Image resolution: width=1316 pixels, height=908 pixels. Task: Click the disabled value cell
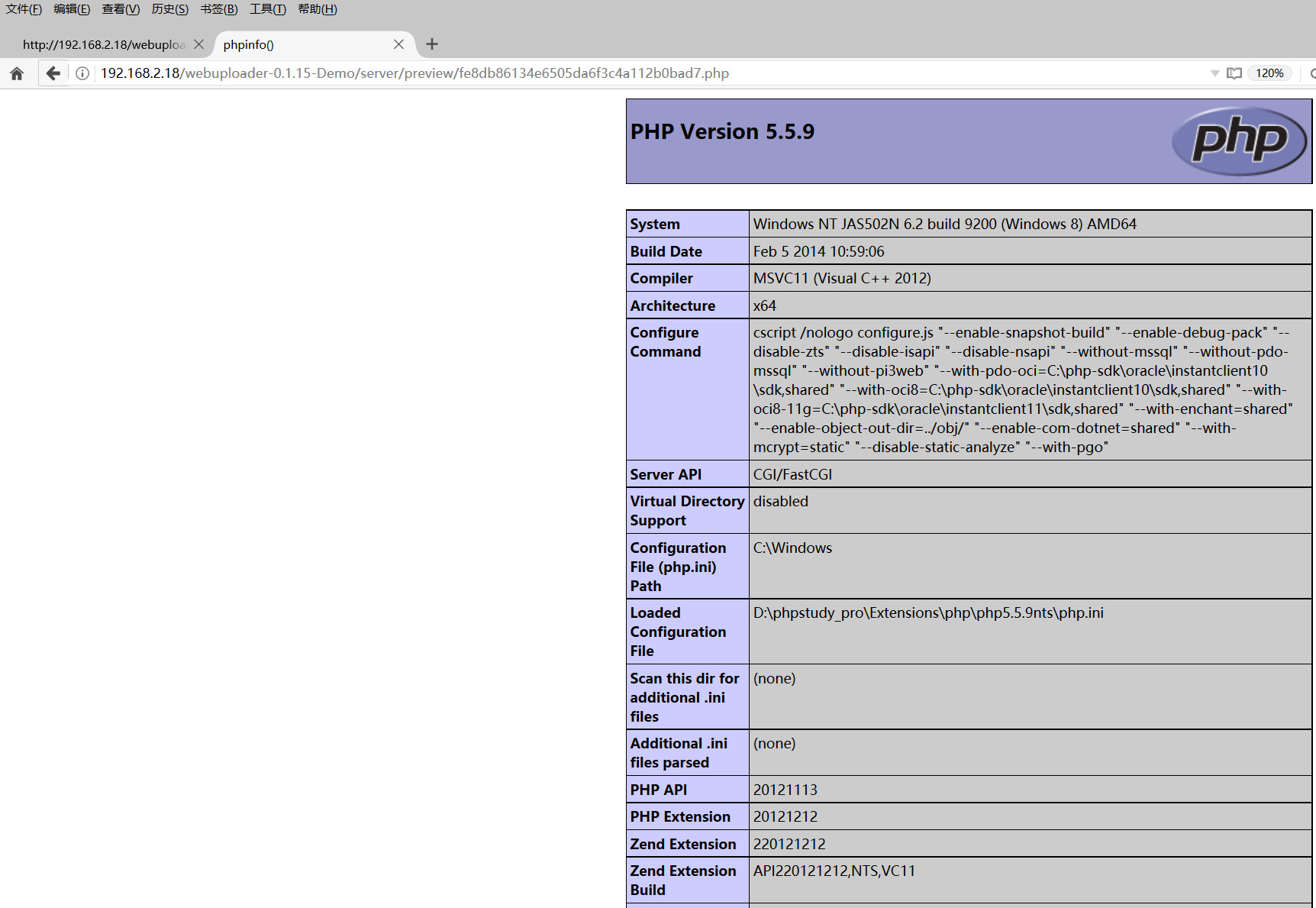point(1031,511)
